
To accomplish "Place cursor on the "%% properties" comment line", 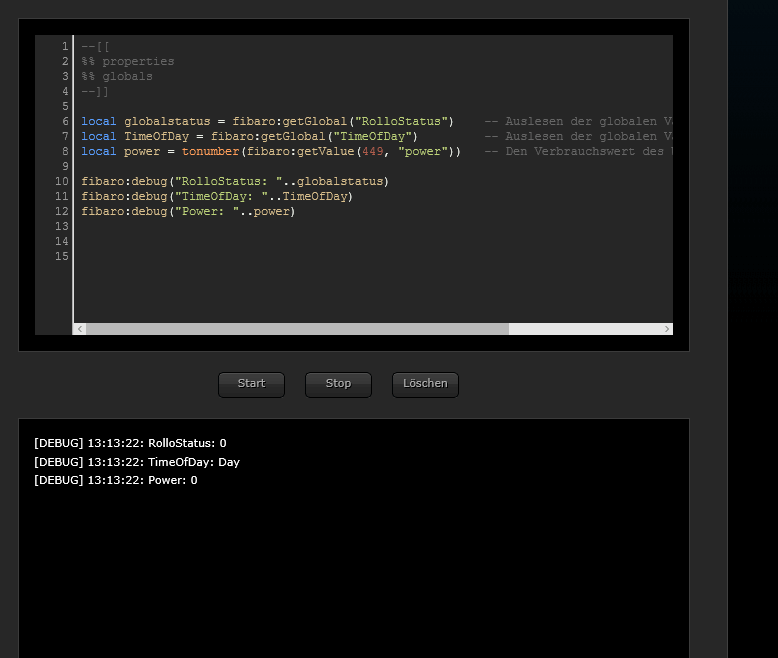I will pos(128,61).
